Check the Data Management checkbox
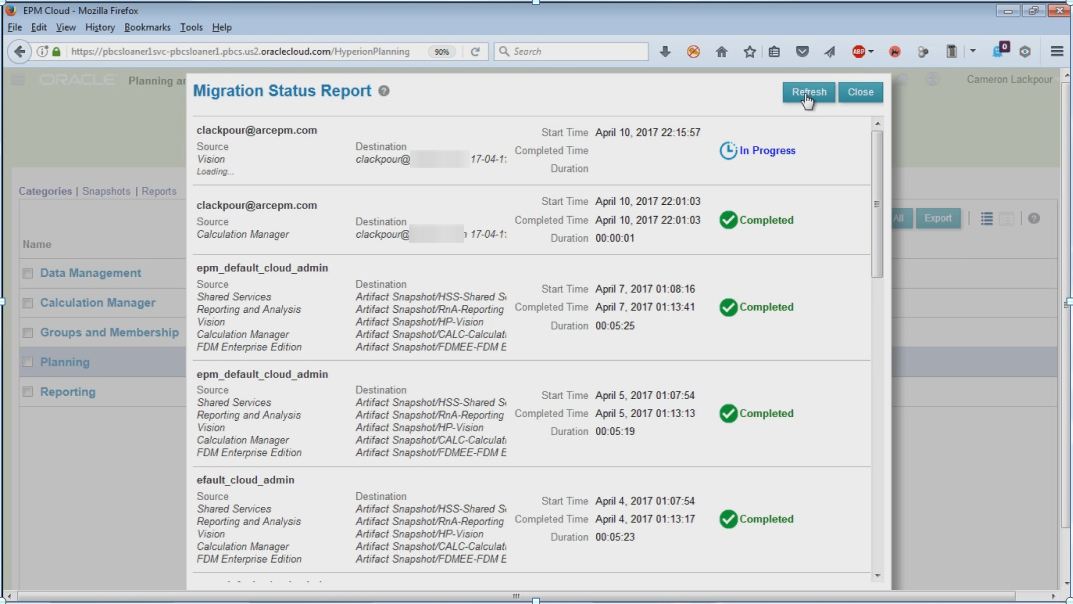1073x604 pixels. 28,273
